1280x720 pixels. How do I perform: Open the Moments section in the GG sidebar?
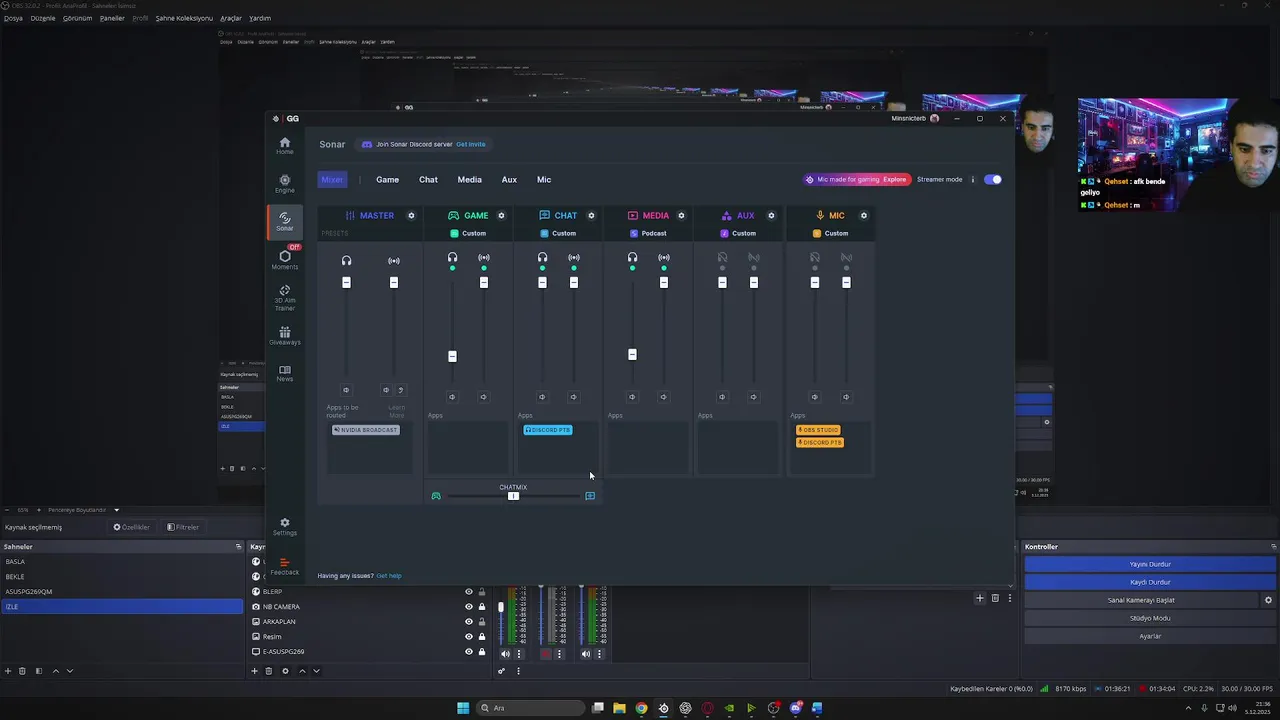(285, 260)
